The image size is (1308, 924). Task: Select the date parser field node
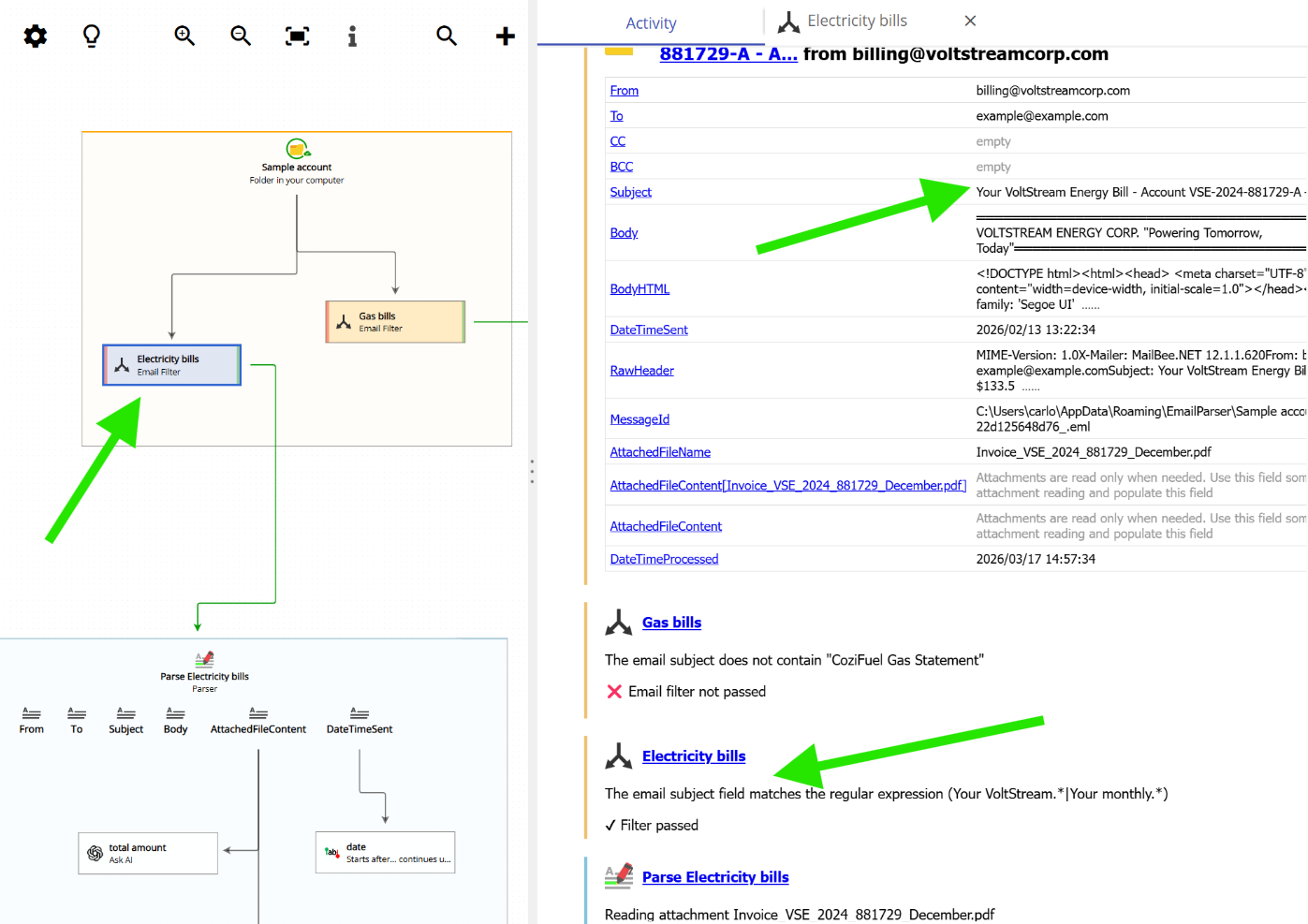tap(385, 852)
